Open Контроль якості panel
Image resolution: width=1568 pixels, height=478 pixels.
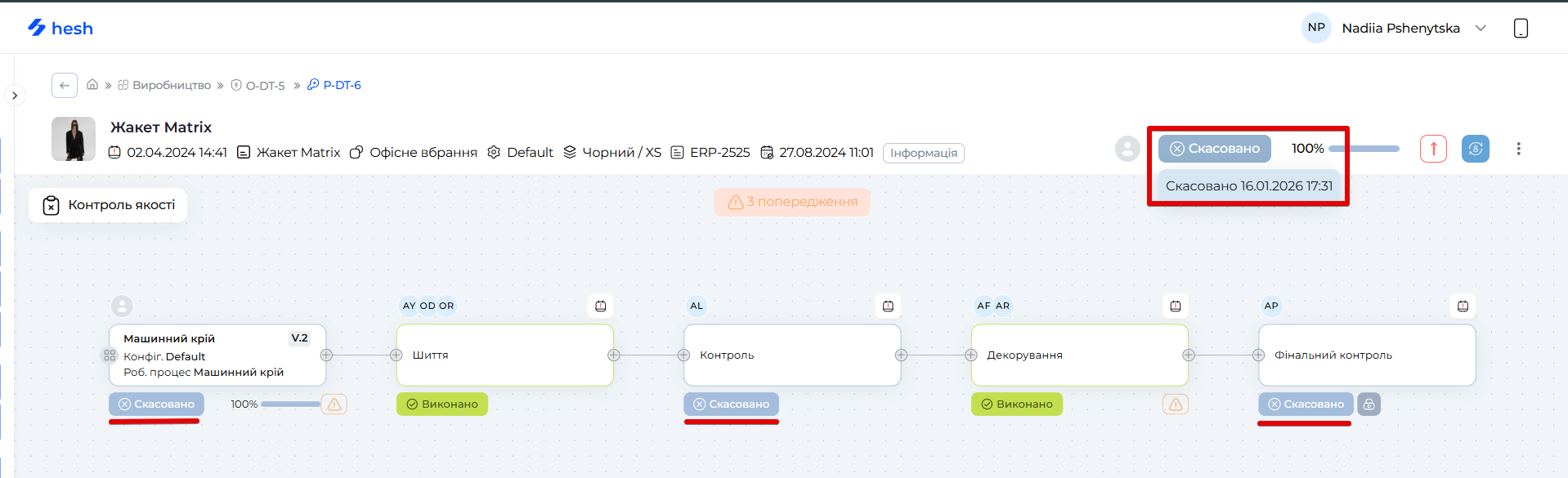[108, 205]
